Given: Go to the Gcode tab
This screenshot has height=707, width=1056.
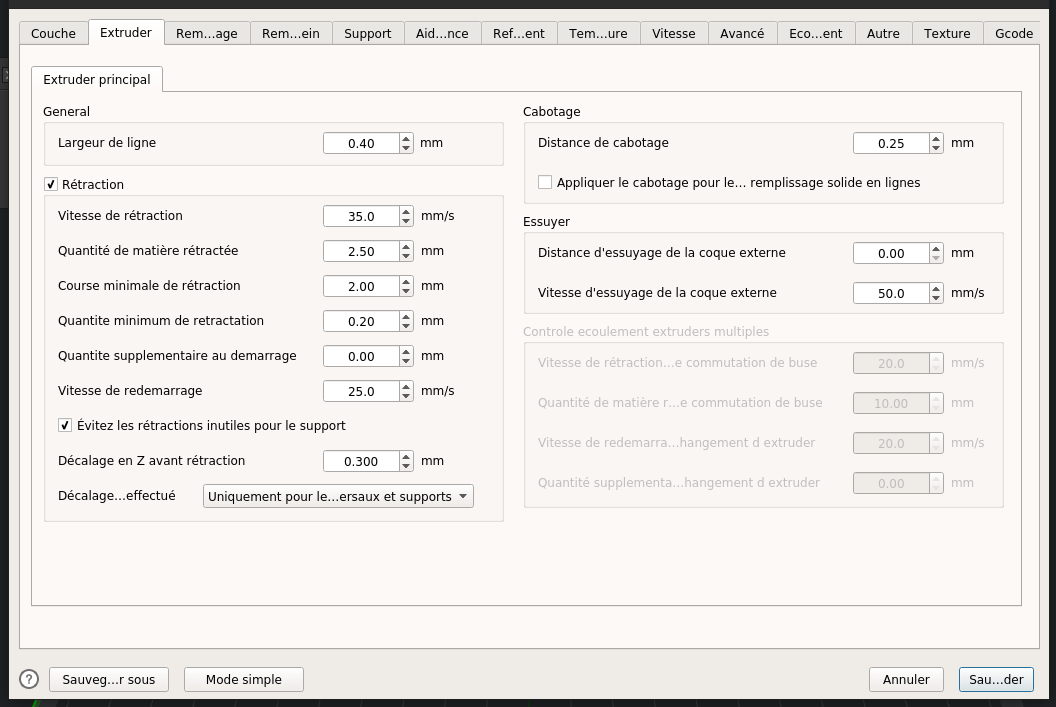Looking at the screenshot, I should pos(1013,33).
